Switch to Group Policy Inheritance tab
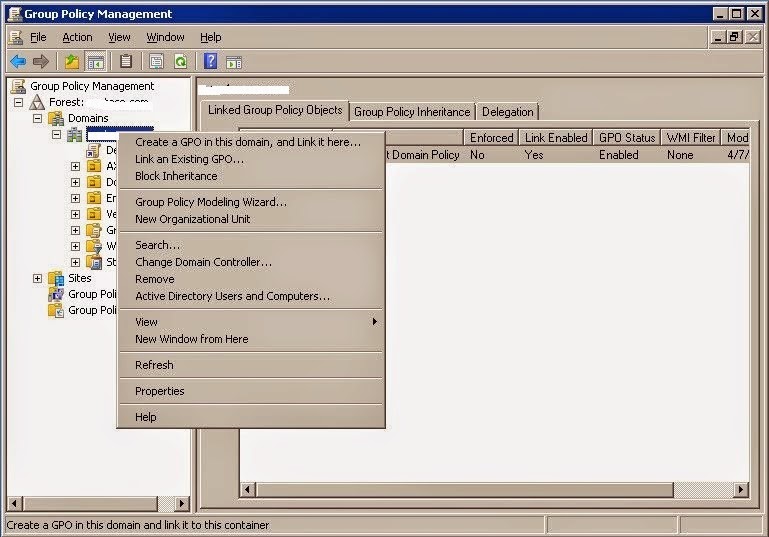The height and width of the screenshot is (537, 769). (412, 112)
